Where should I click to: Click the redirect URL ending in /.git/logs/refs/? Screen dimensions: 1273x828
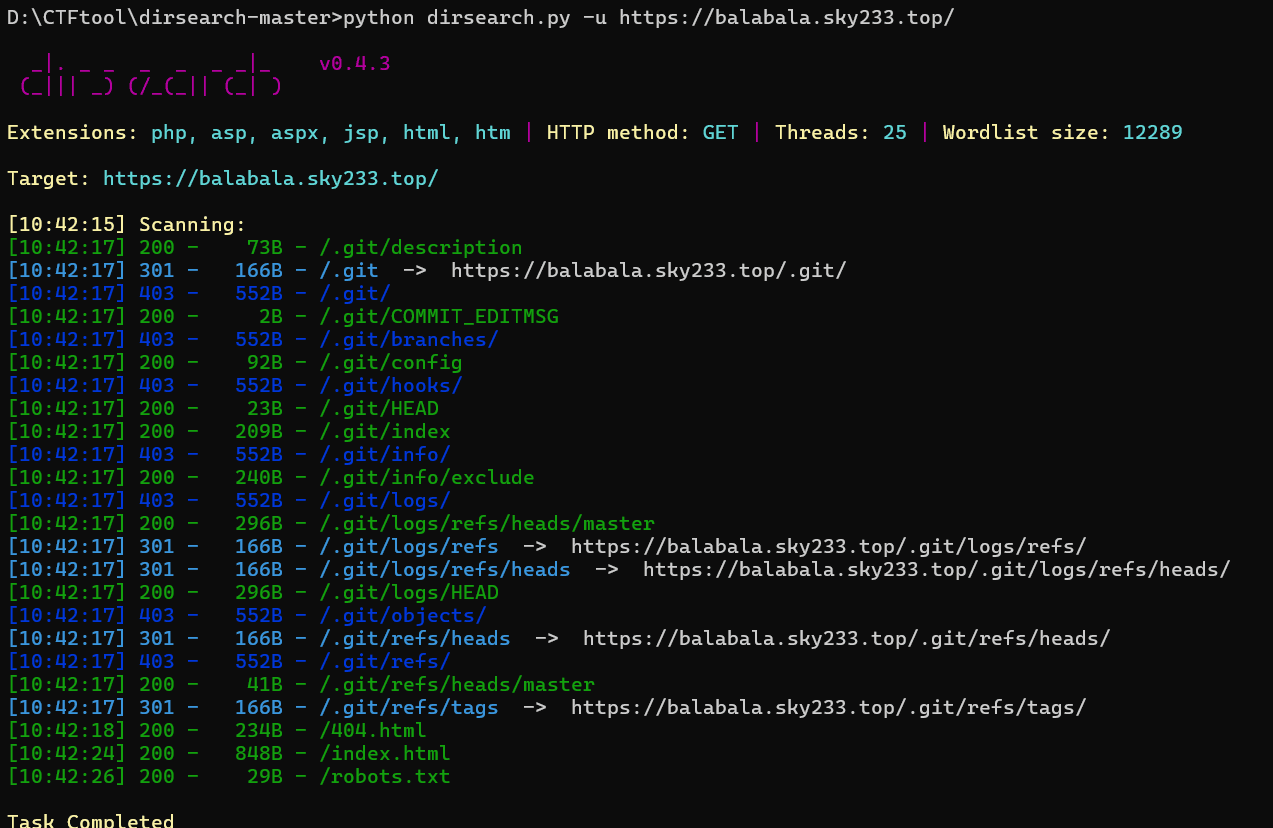pos(828,546)
